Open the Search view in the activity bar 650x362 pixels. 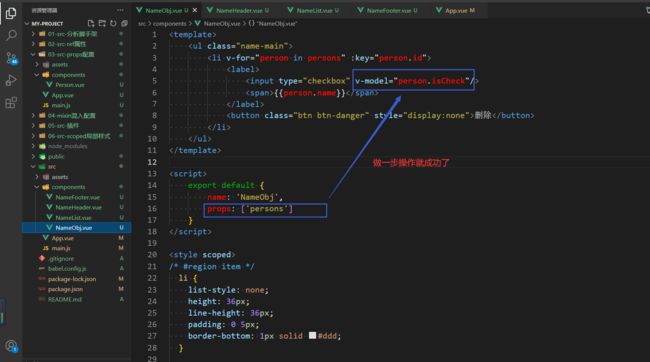(11, 35)
